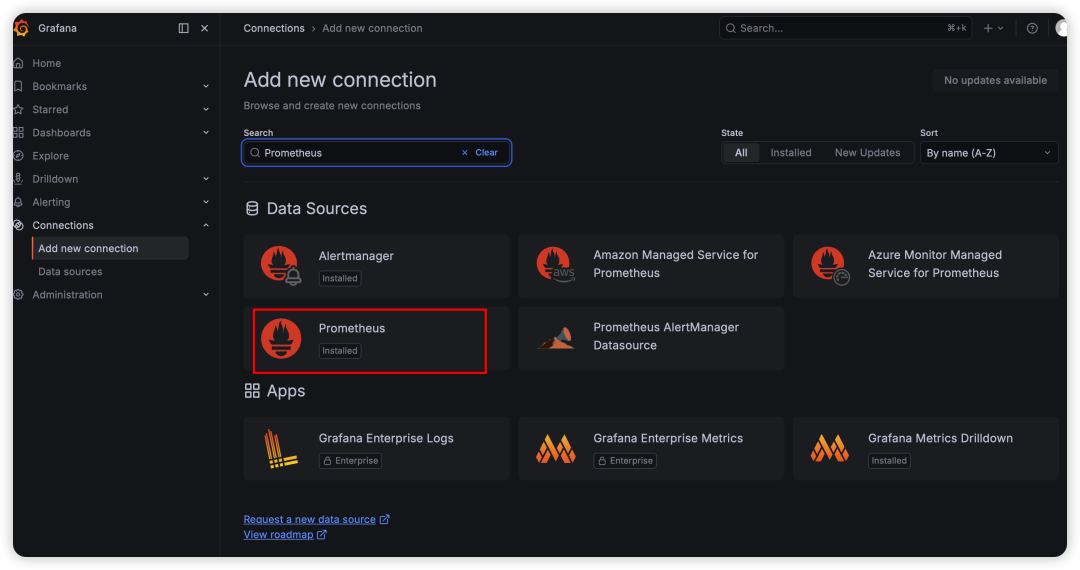This screenshot has width=1080, height=570.
Task: Open Alerting in the sidebar
Action: coord(51,202)
